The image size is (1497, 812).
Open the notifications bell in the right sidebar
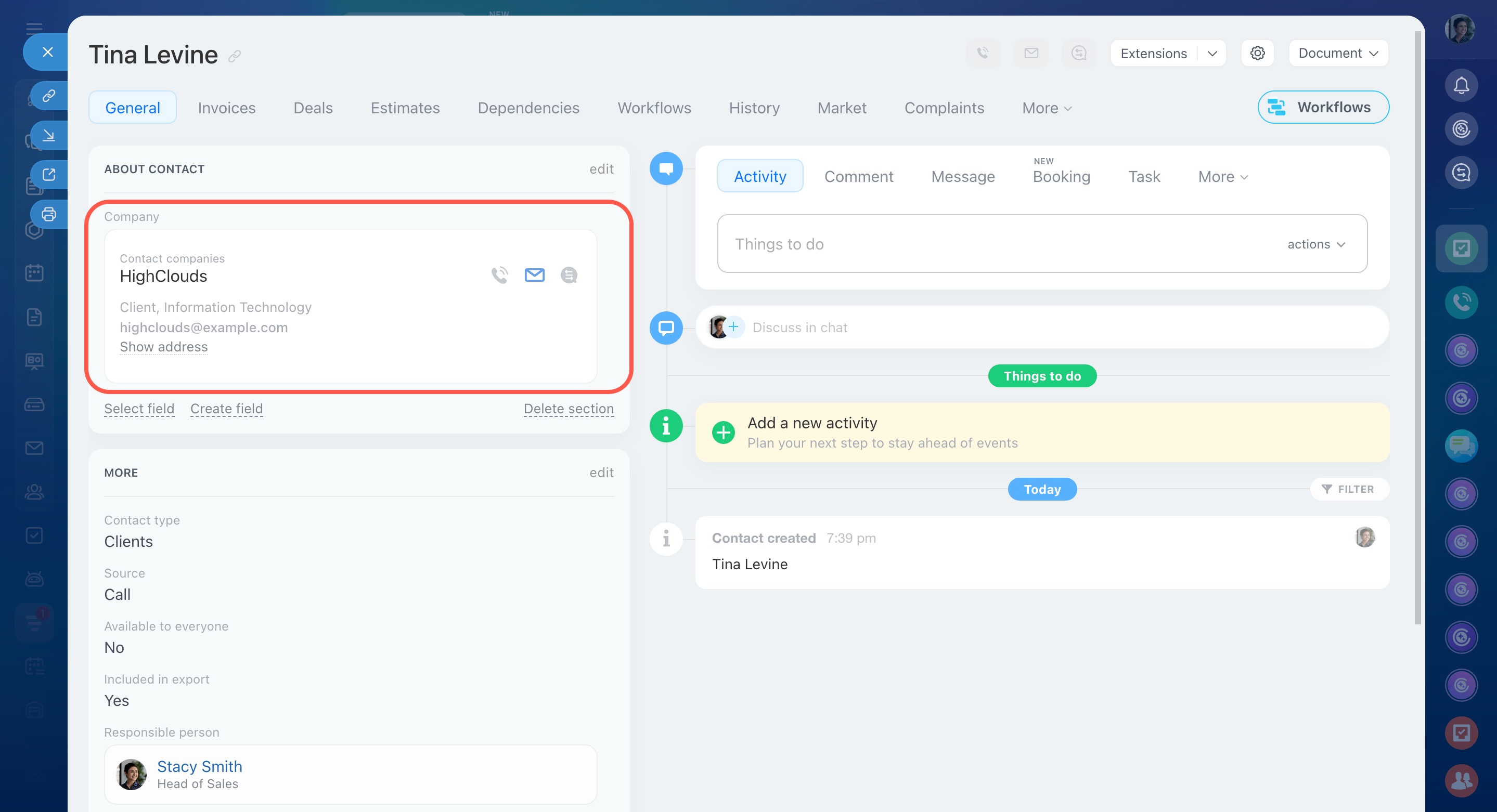[1461, 86]
